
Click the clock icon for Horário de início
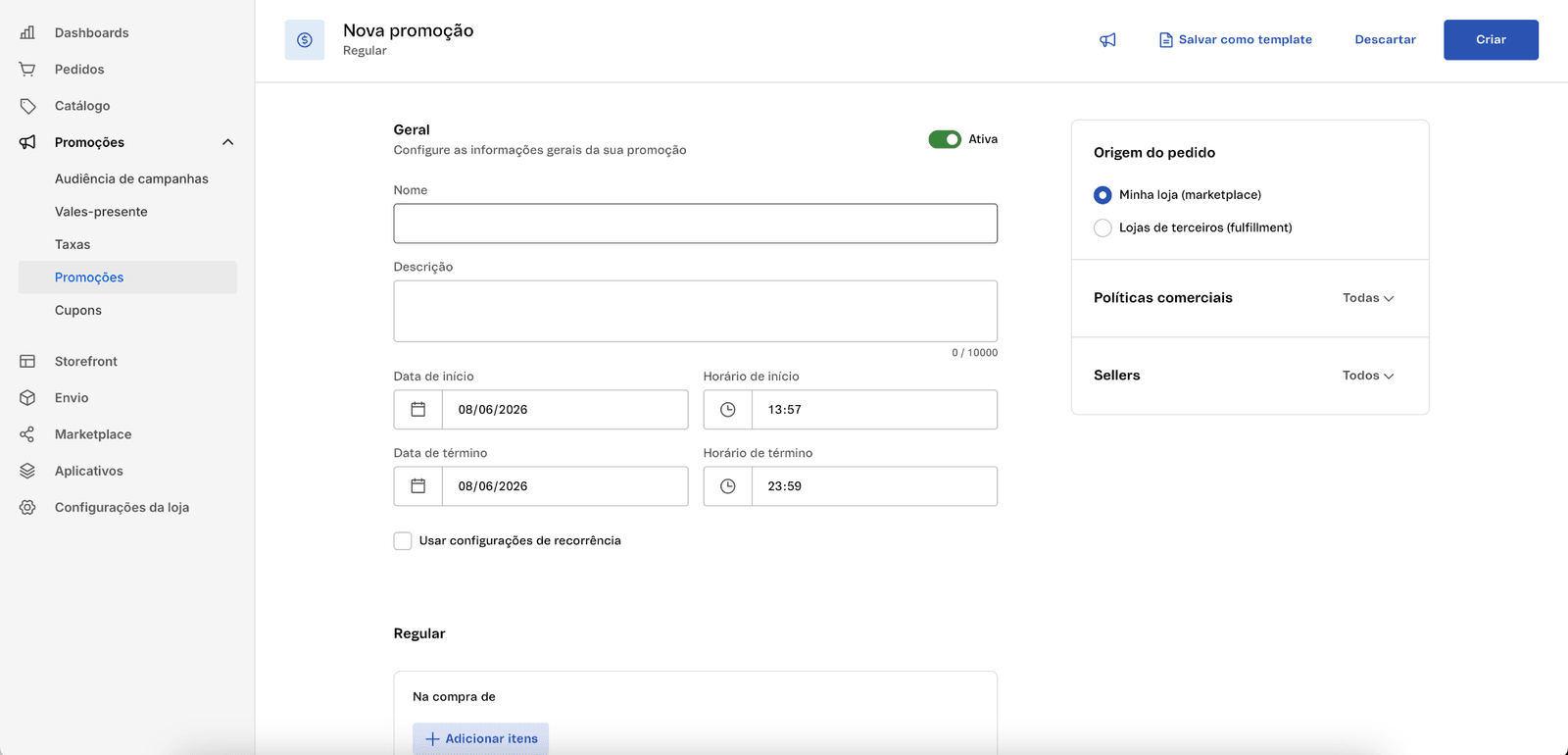coord(728,410)
